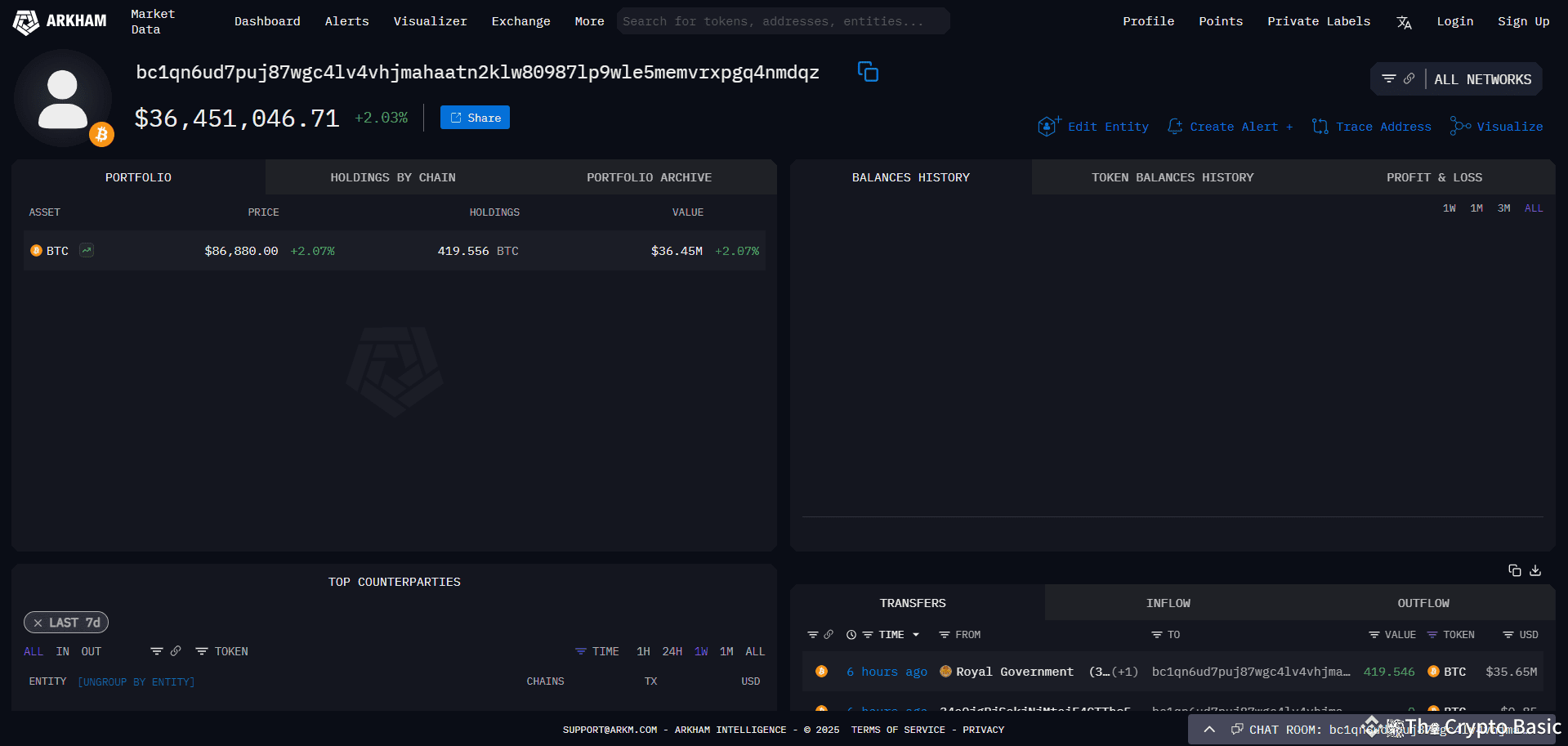The width and height of the screenshot is (1568, 746).
Task: Open the FROM column filter
Action: [x=945, y=635]
